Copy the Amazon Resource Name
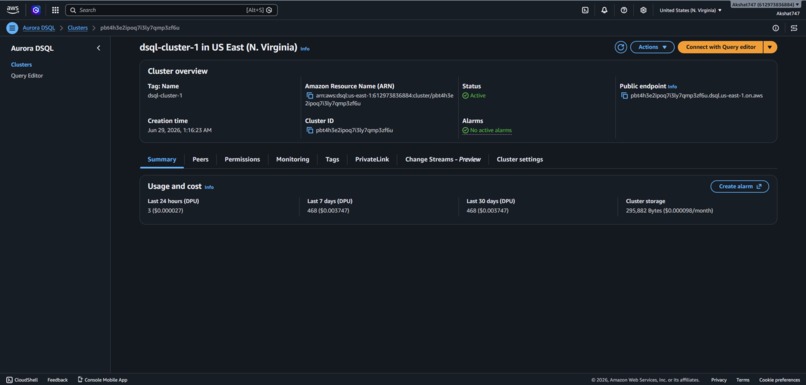 pos(309,96)
